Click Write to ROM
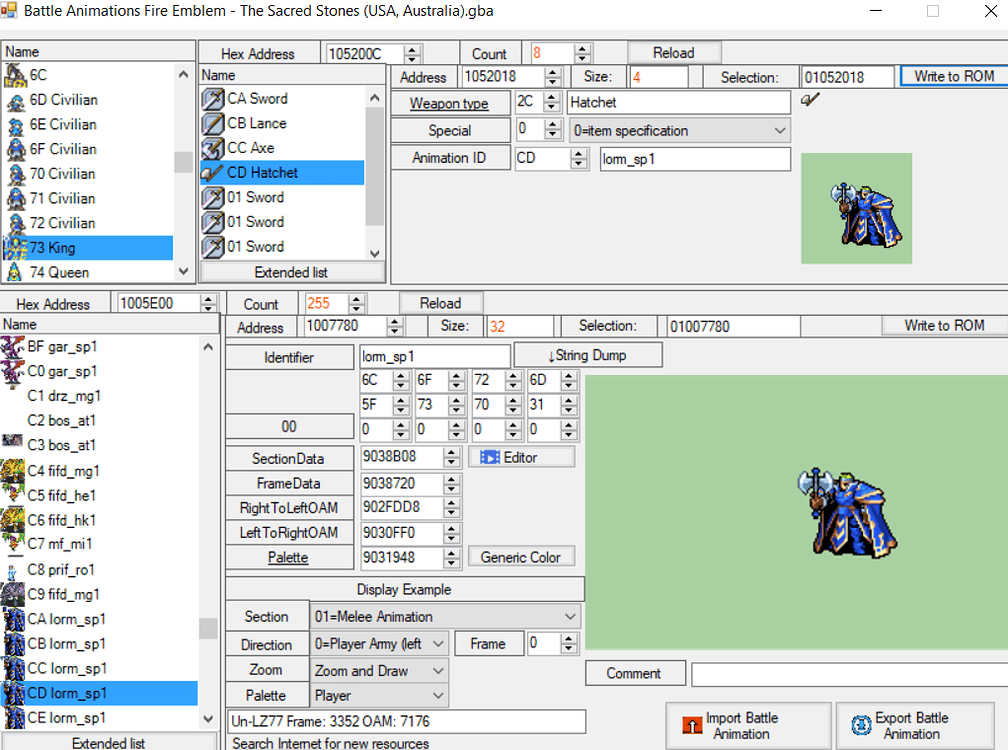Screen dimensions: 1008x750 pyautogui.click(x=955, y=76)
